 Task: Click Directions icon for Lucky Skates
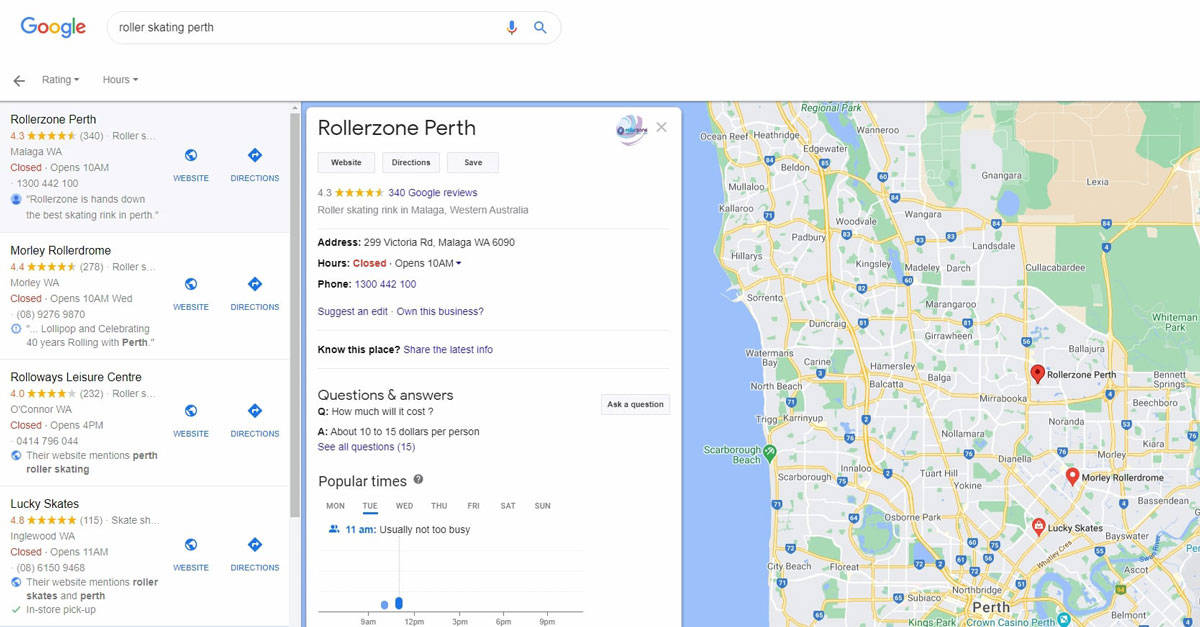[254, 545]
